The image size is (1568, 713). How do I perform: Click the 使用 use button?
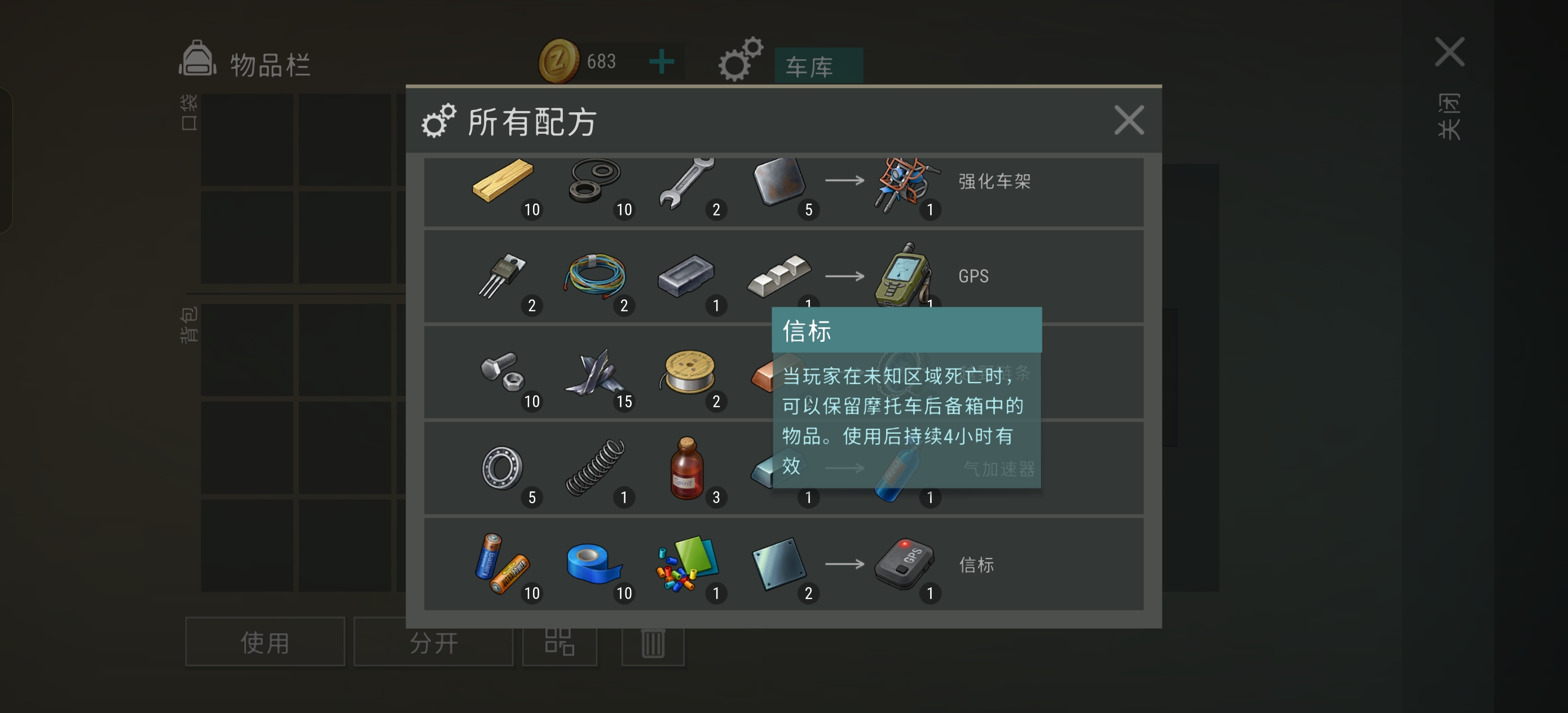tap(265, 642)
